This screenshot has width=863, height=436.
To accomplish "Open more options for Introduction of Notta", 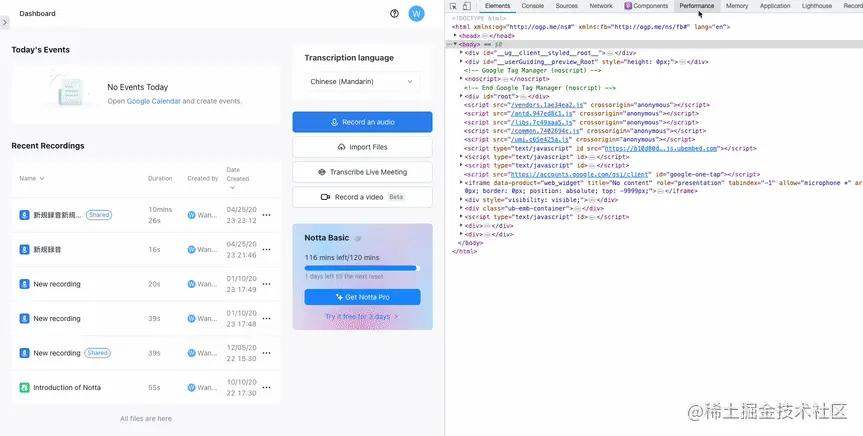I will [x=266, y=388].
